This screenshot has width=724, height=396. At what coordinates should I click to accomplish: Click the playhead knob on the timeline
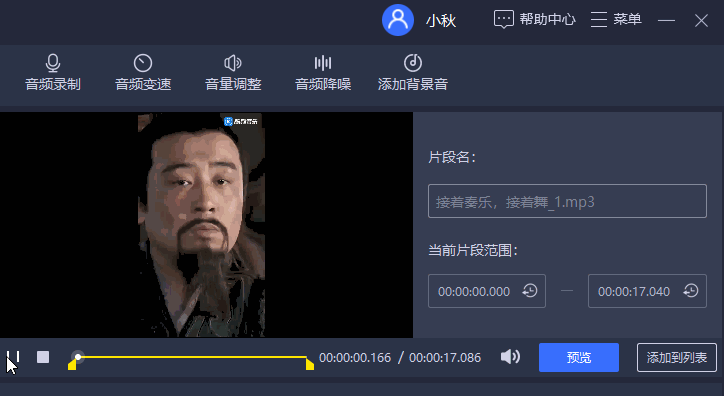[78, 357]
